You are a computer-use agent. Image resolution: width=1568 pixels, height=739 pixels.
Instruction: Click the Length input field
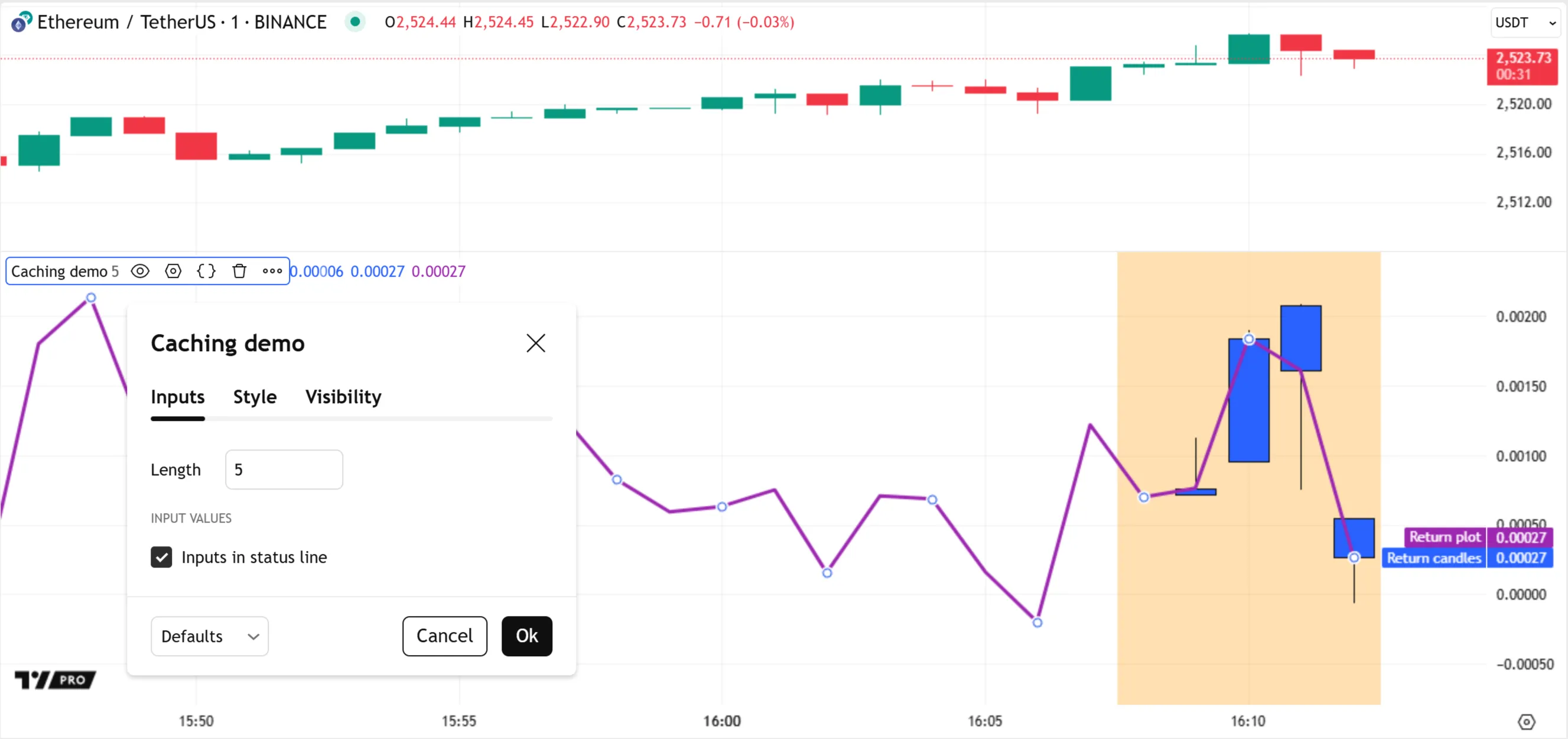[284, 470]
